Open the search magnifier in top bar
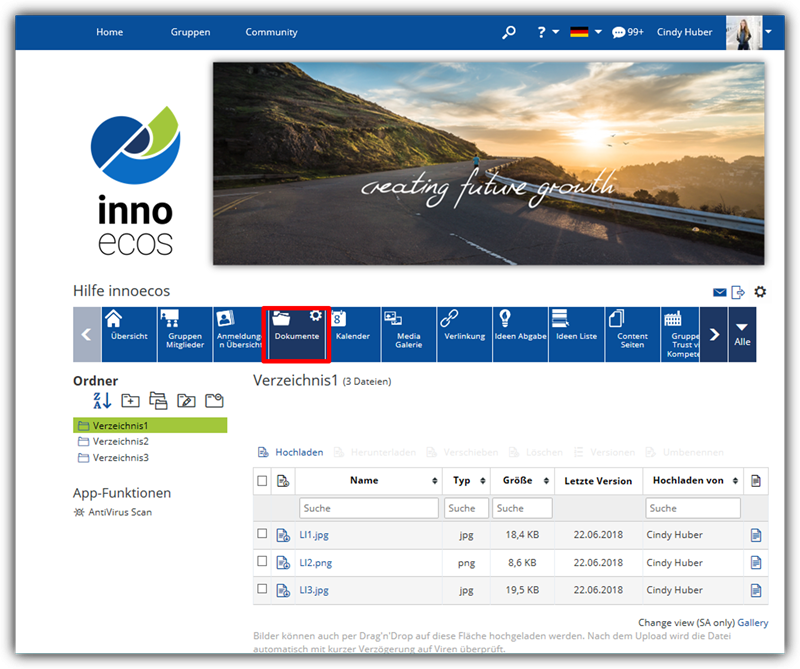Viewport: 800px width, 669px height. (509, 32)
